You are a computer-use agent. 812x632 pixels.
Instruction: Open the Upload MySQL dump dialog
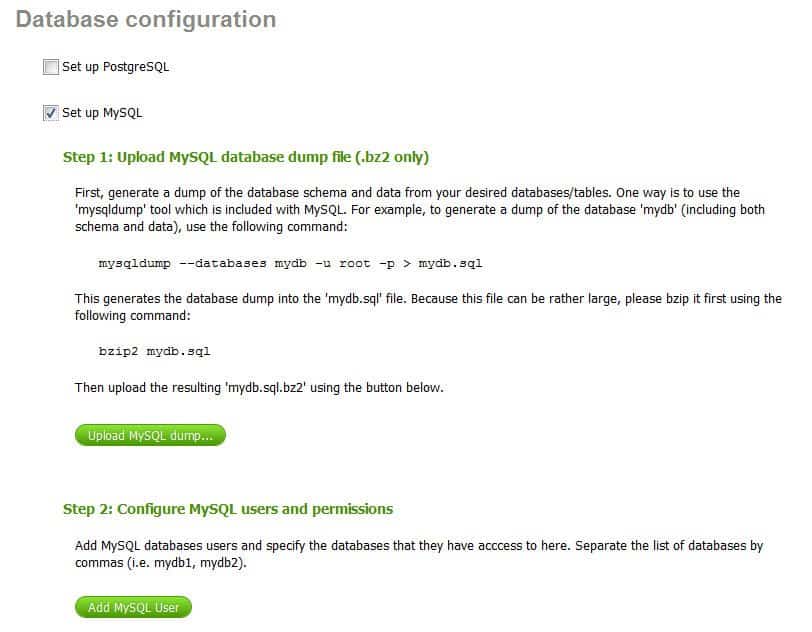[150, 435]
